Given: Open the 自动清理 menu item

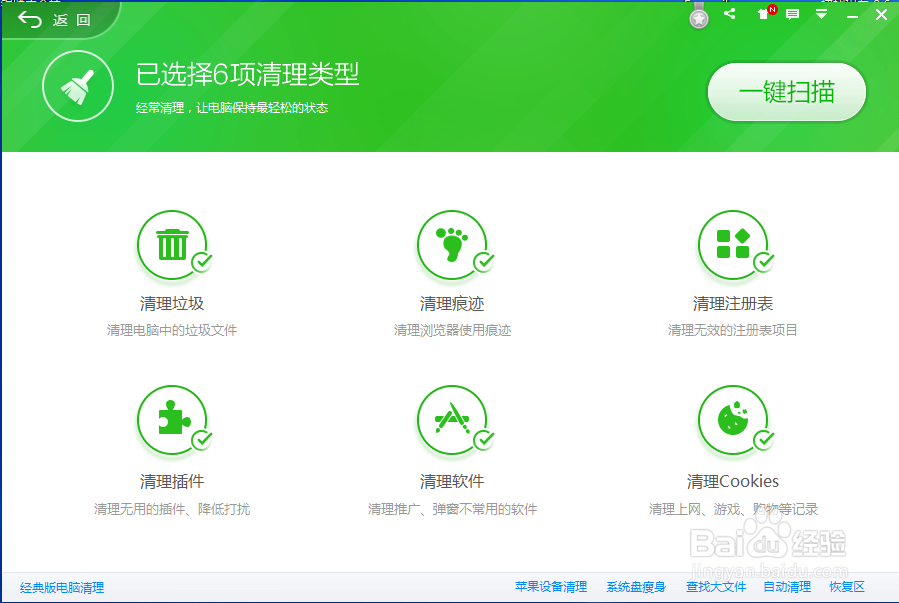Looking at the screenshot, I should 786,587.
